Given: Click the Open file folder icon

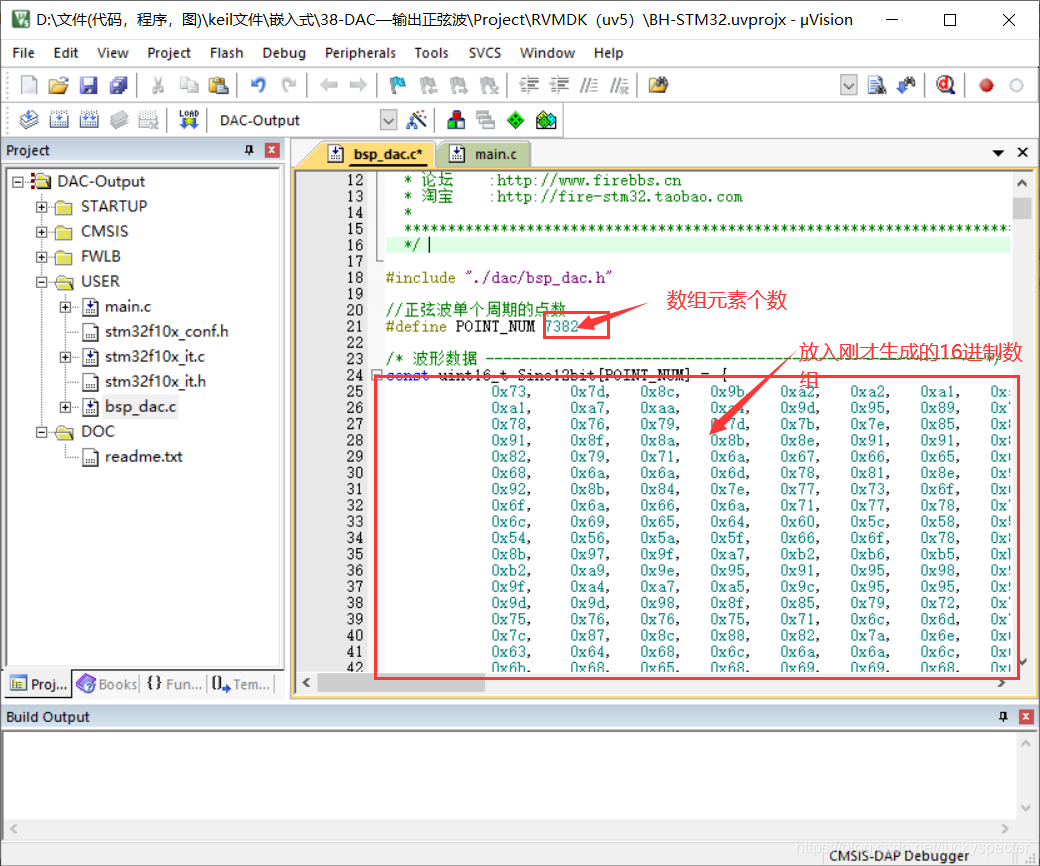Looking at the screenshot, I should pos(59,85).
